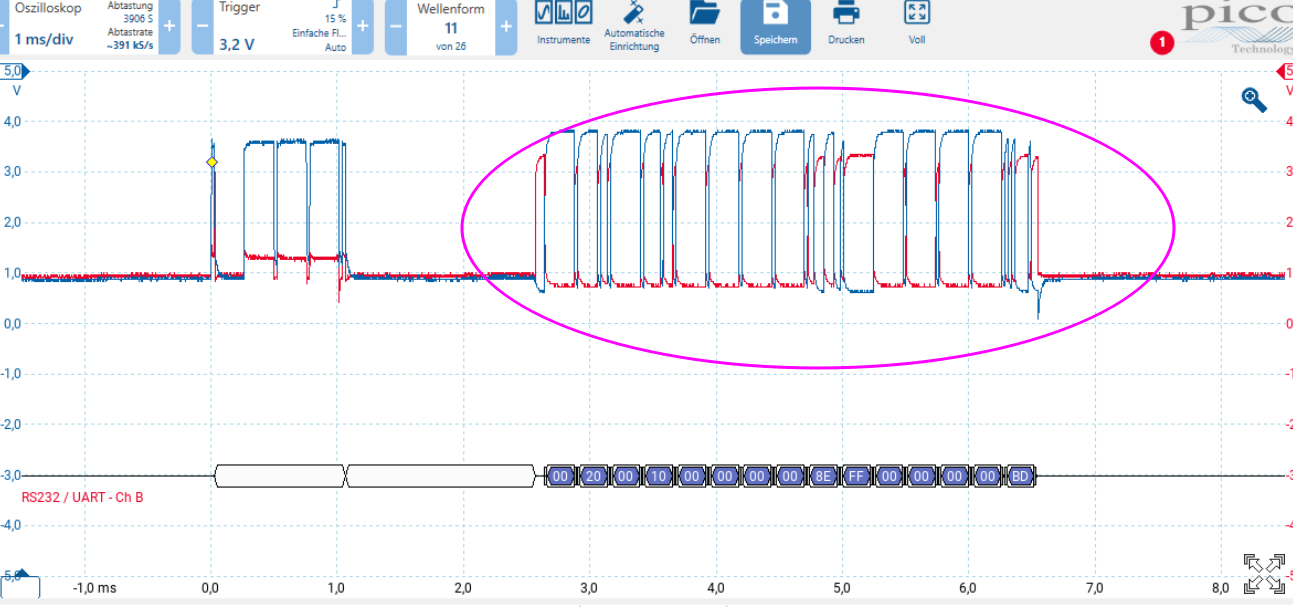Viewport: 1293px width, 608px height.
Task: Select the red channel axis handle on right
Action: click(1285, 72)
